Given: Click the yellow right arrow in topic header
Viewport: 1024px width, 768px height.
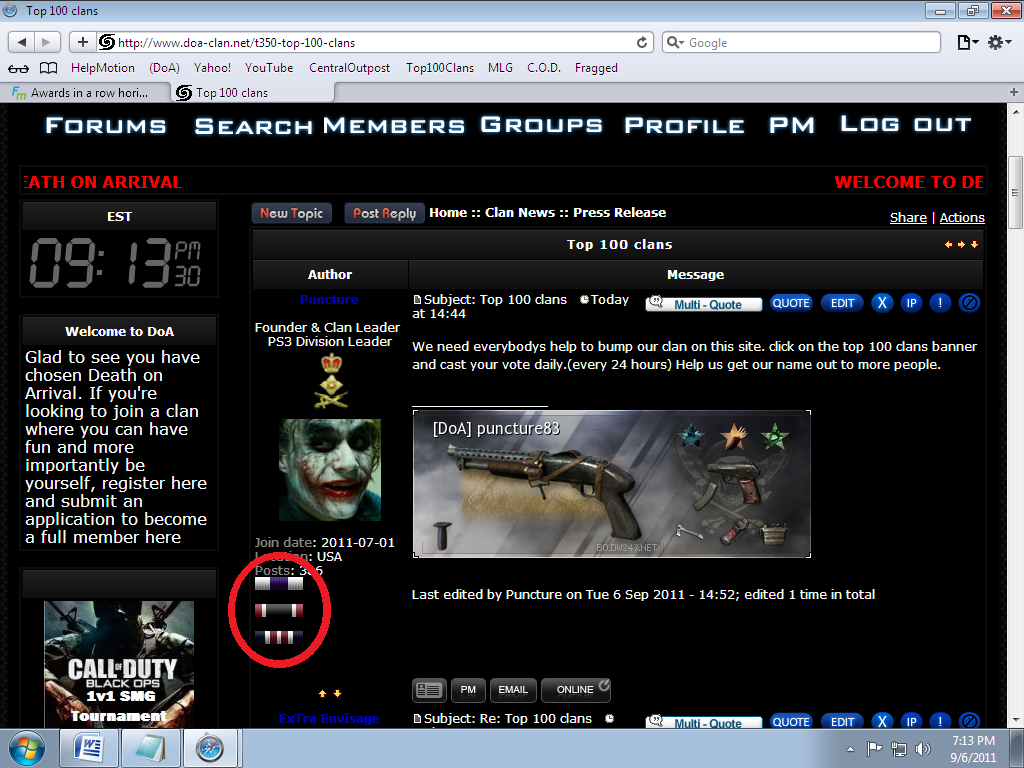Looking at the screenshot, I should pyautogui.click(x=961, y=245).
